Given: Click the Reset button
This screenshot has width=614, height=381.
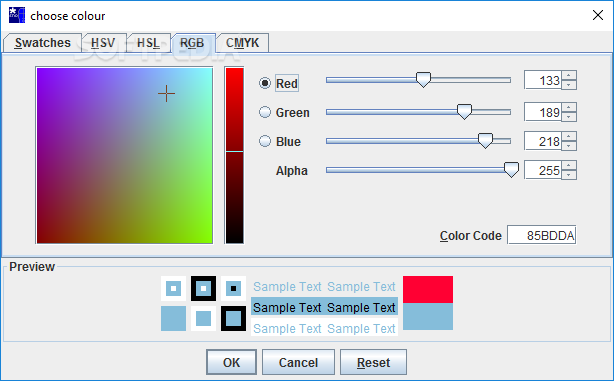Looking at the screenshot, I should (x=374, y=362).
